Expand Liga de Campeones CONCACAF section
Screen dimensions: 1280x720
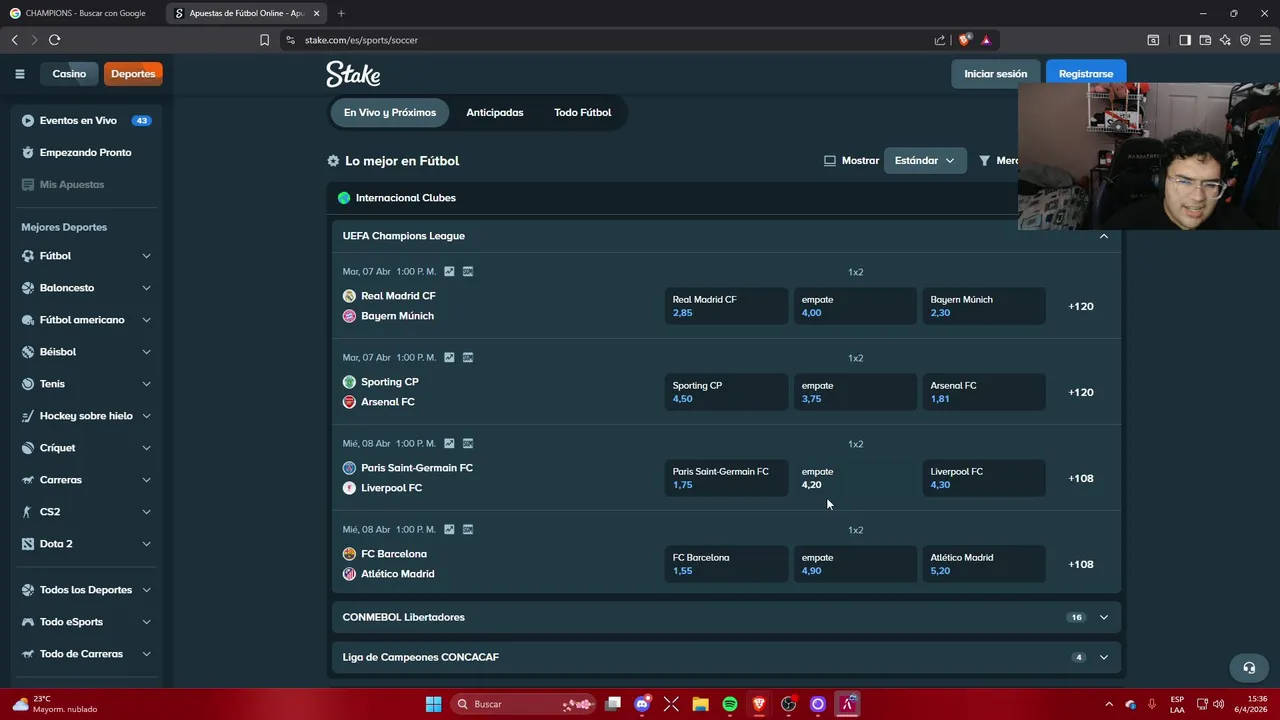click(x=1104, y=657)
